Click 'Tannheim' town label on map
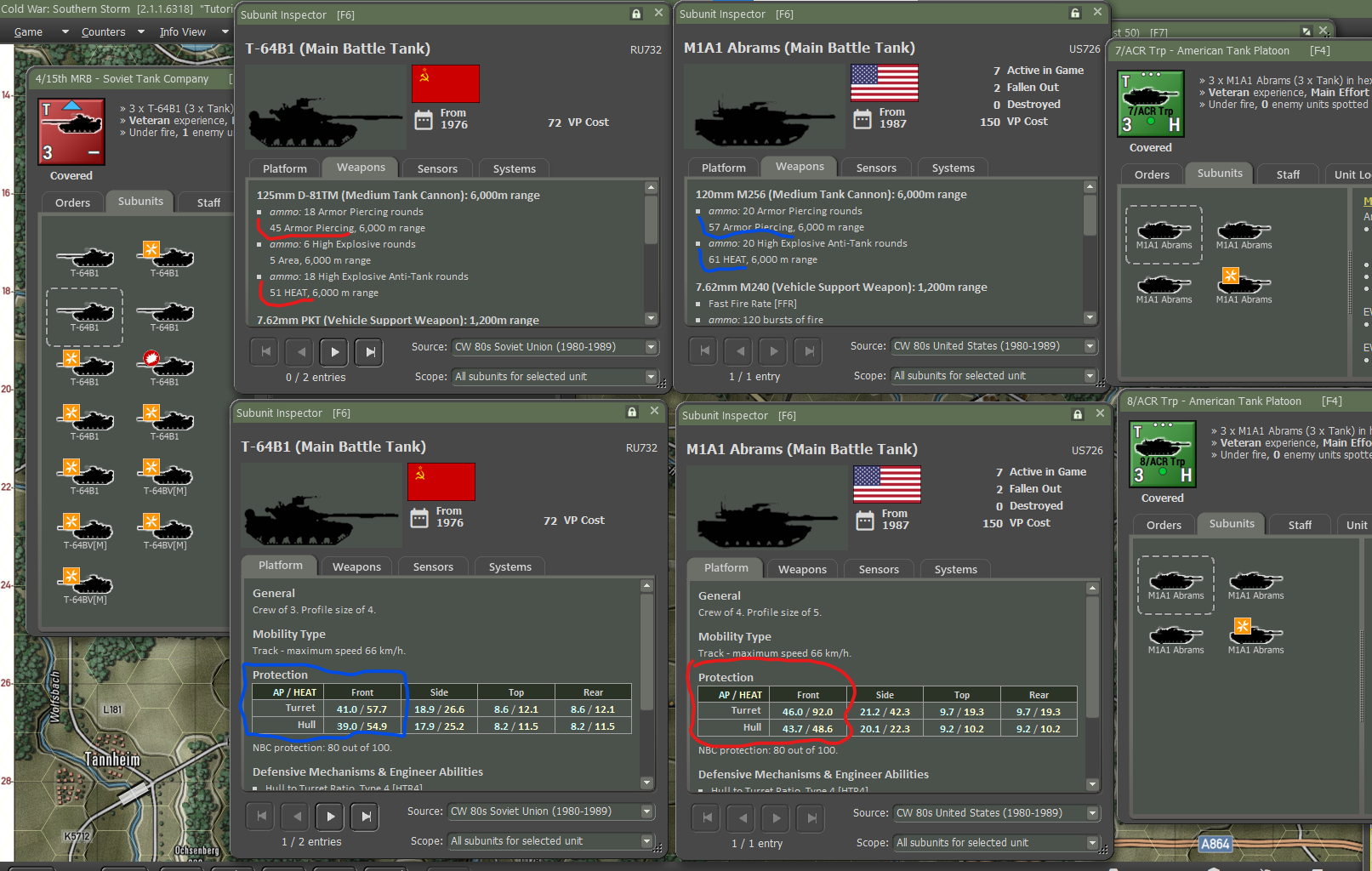This screenshot has width=1372, height=871. pos(112,759)
